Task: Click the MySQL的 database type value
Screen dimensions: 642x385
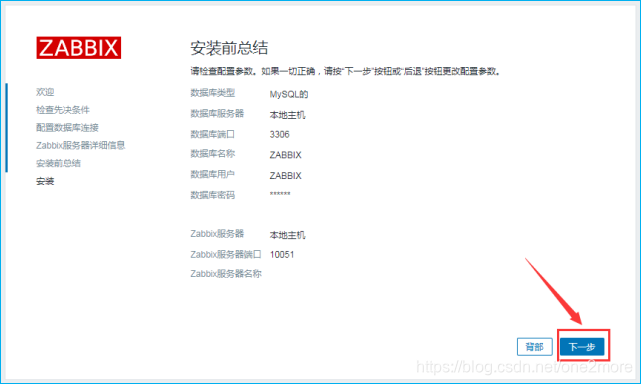Action: (x=289, y=94)
